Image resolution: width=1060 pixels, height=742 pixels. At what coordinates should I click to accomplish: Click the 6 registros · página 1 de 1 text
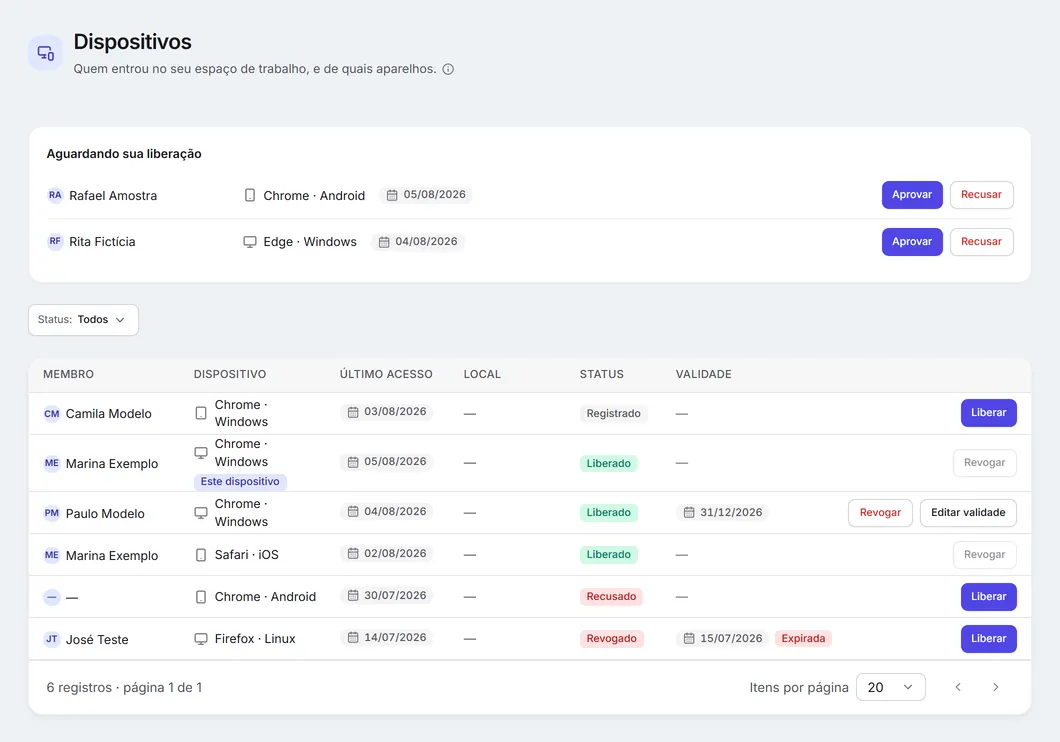click(x=124, y=688)
